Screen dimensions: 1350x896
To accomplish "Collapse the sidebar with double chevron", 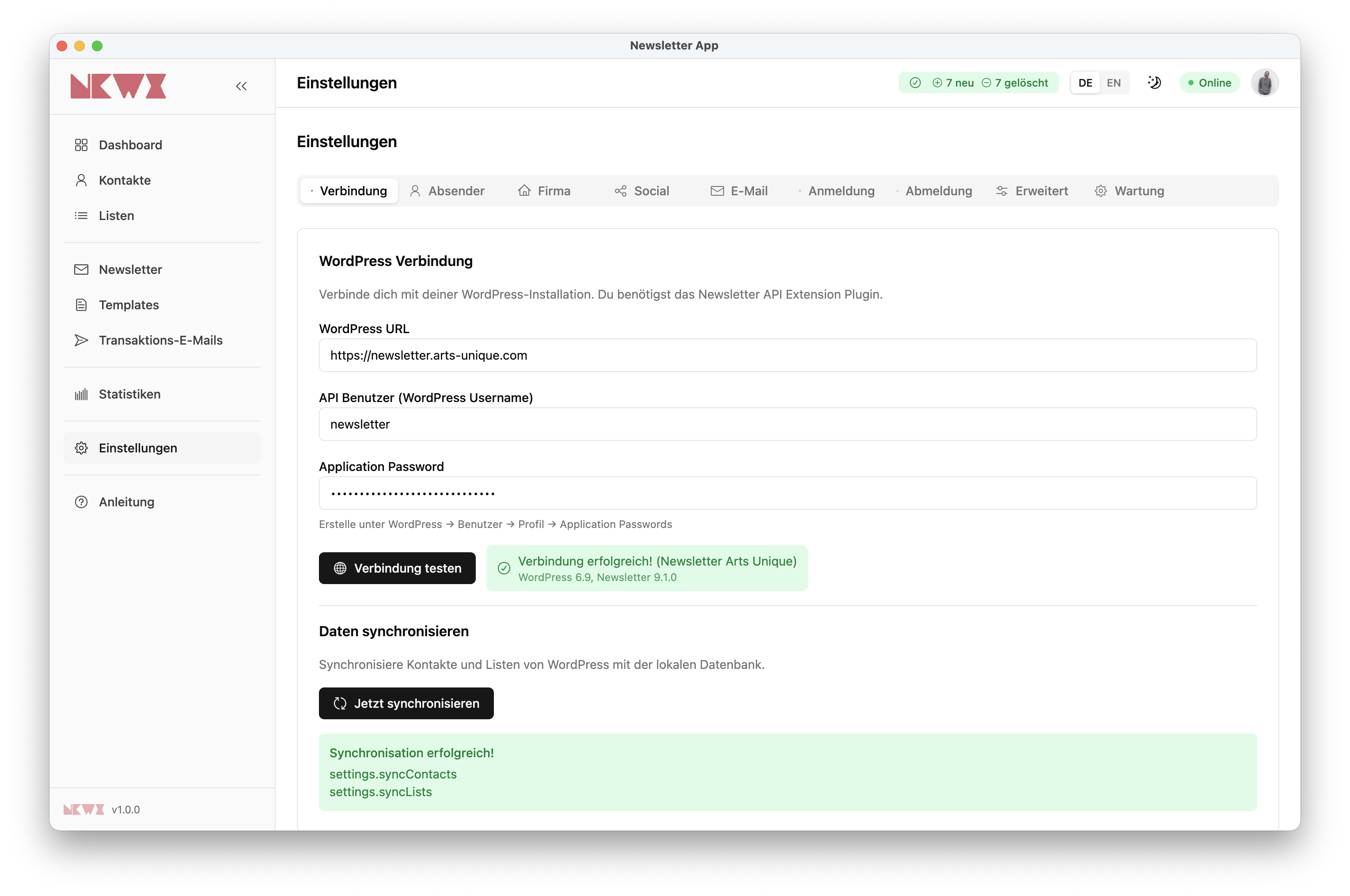I will coord(241,86).
